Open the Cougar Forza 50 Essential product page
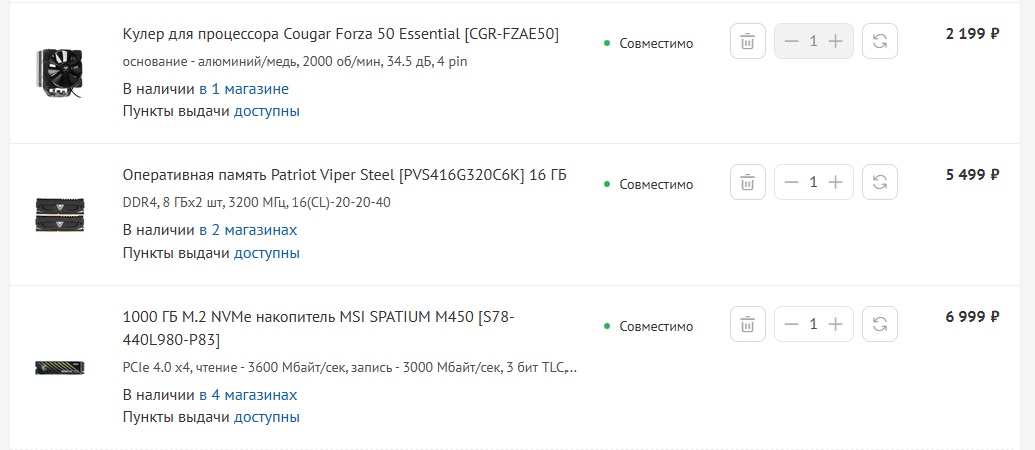 click(x=340, y=34)
